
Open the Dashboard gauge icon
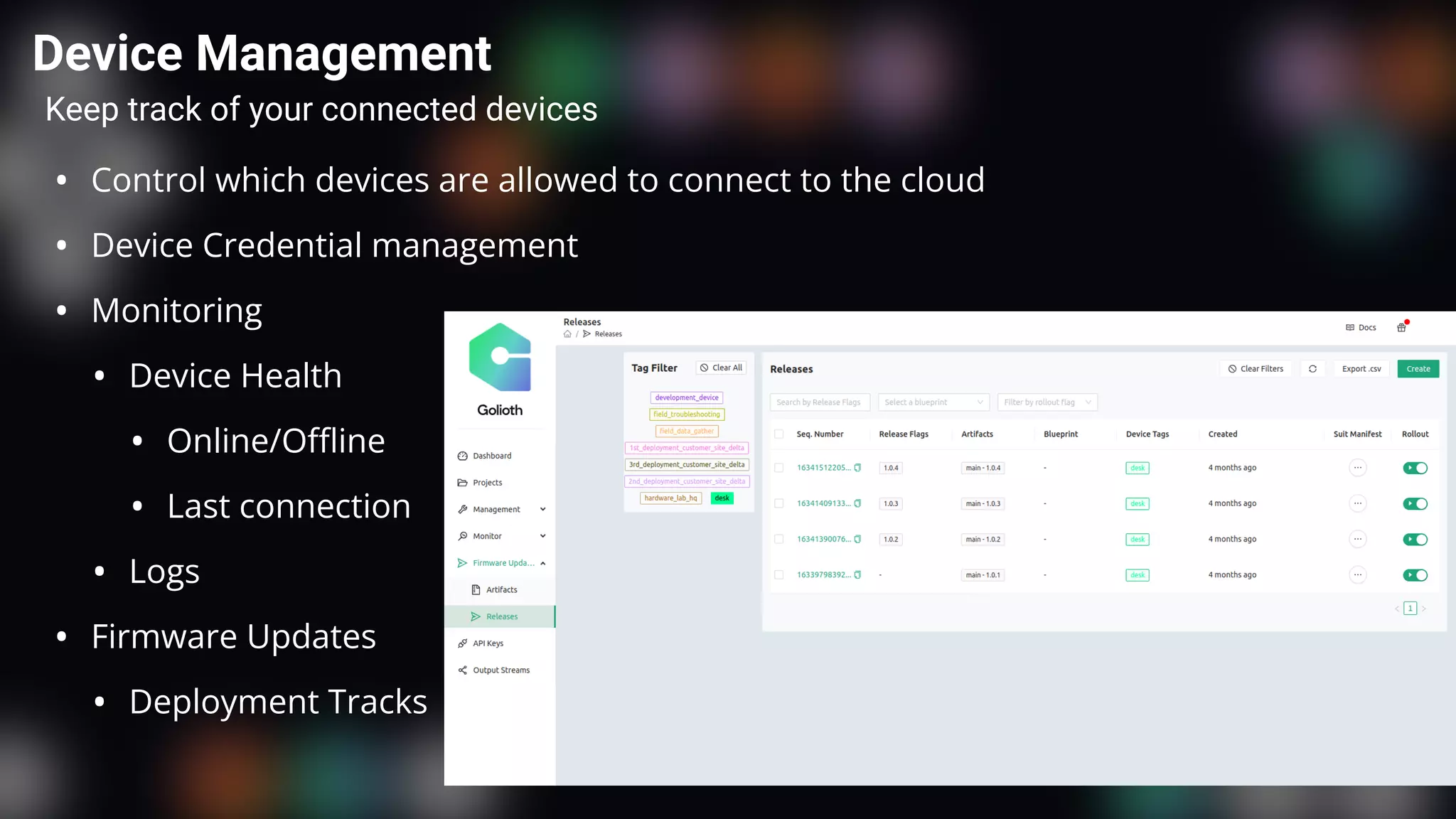(463, 456)
